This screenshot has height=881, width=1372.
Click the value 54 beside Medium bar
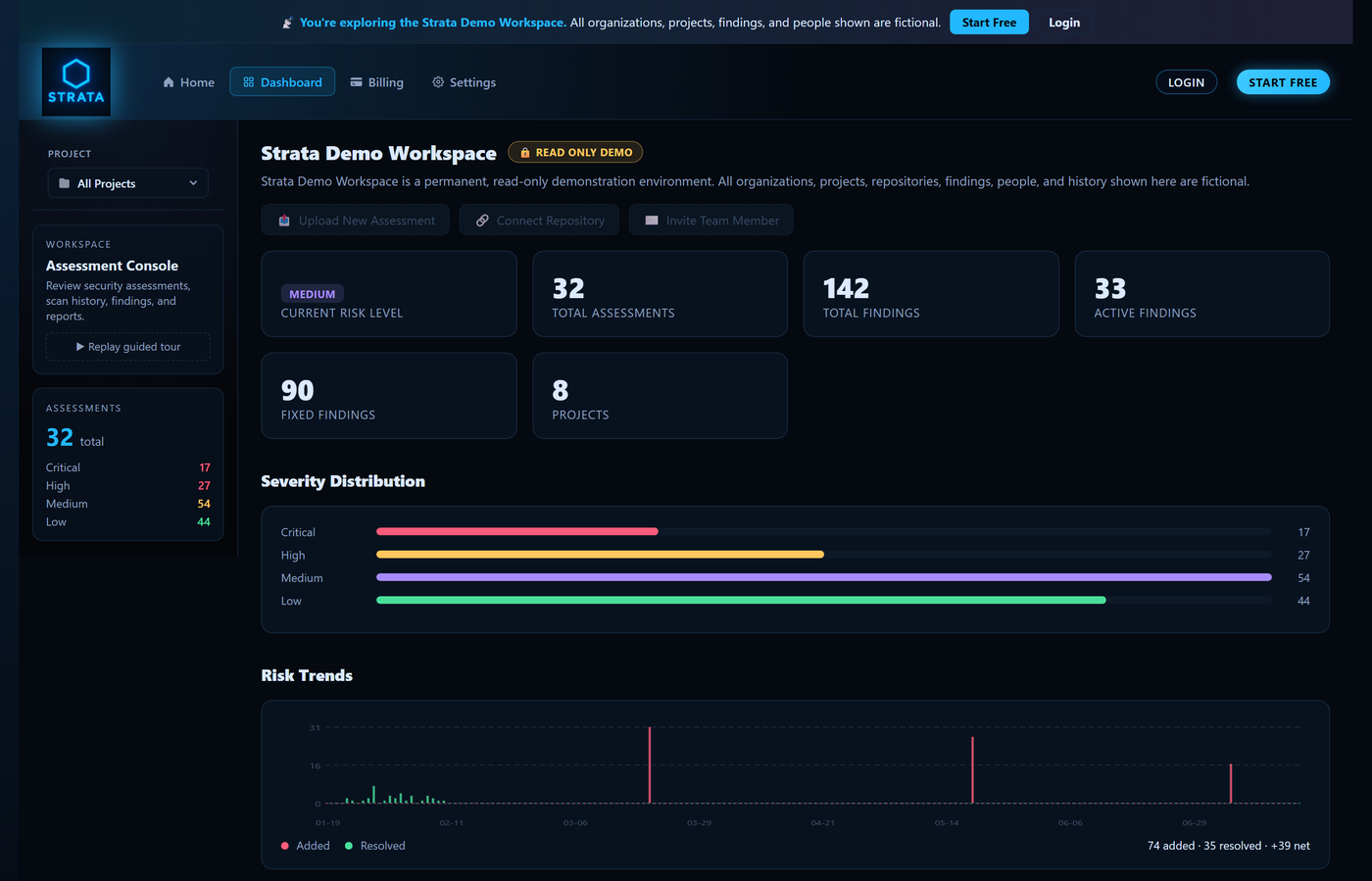(x=1303, y=578)
